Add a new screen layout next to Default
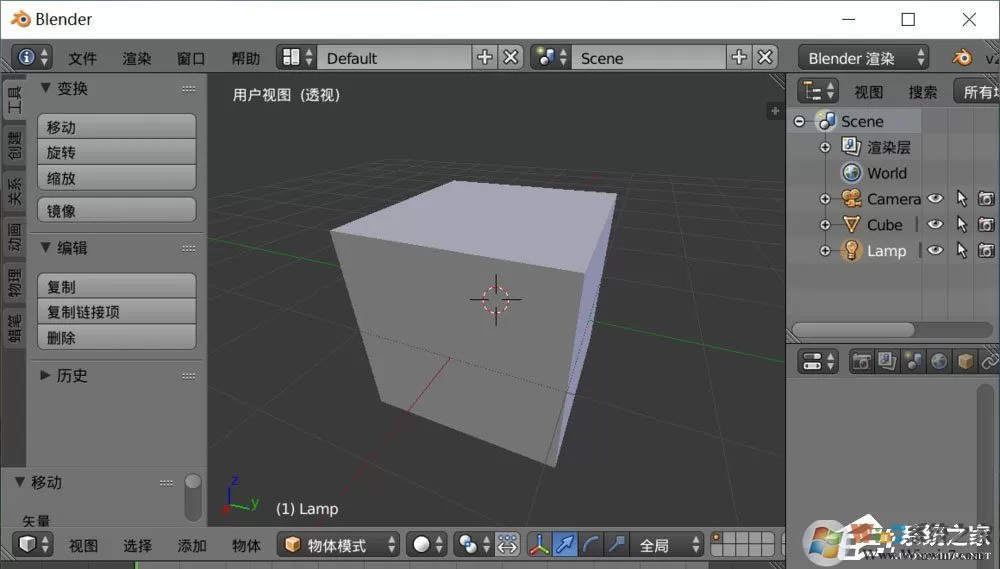 (485, 57)
